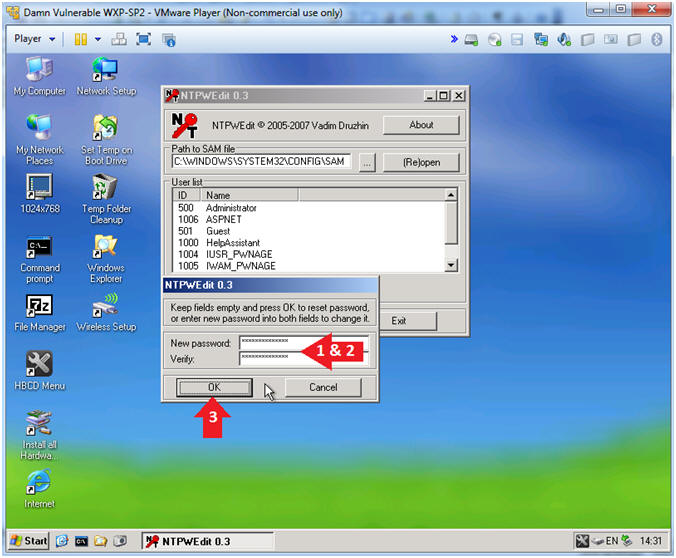Expand the pause button dropdown arrow
Image resolution: width=676 pixels, height=558 pixels.
[x=98, y=39]
